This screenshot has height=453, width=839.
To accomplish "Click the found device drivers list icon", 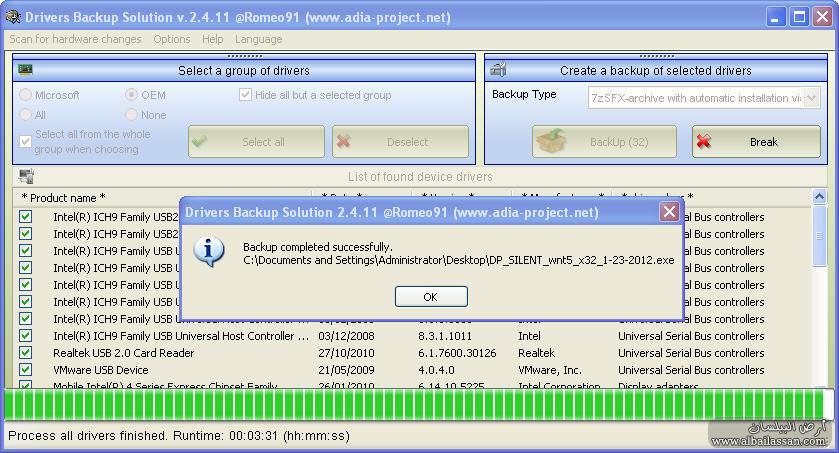I will pyautogui.click(x=26, y=176).
